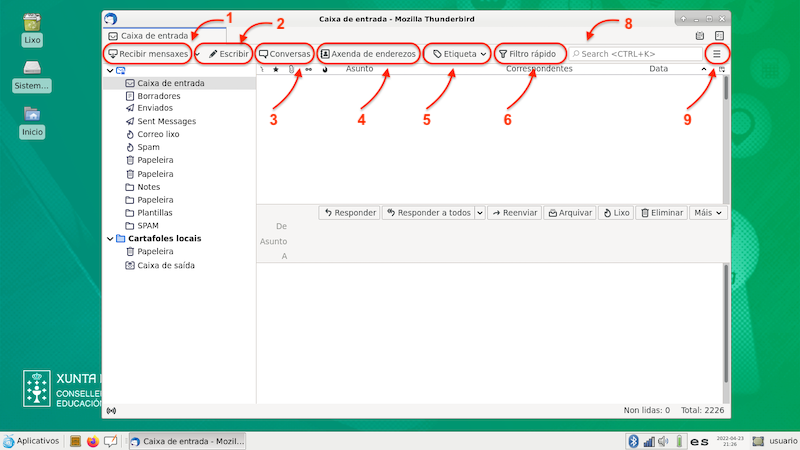Collapse the Cartafoles locais folder tree

coord(109,239)
